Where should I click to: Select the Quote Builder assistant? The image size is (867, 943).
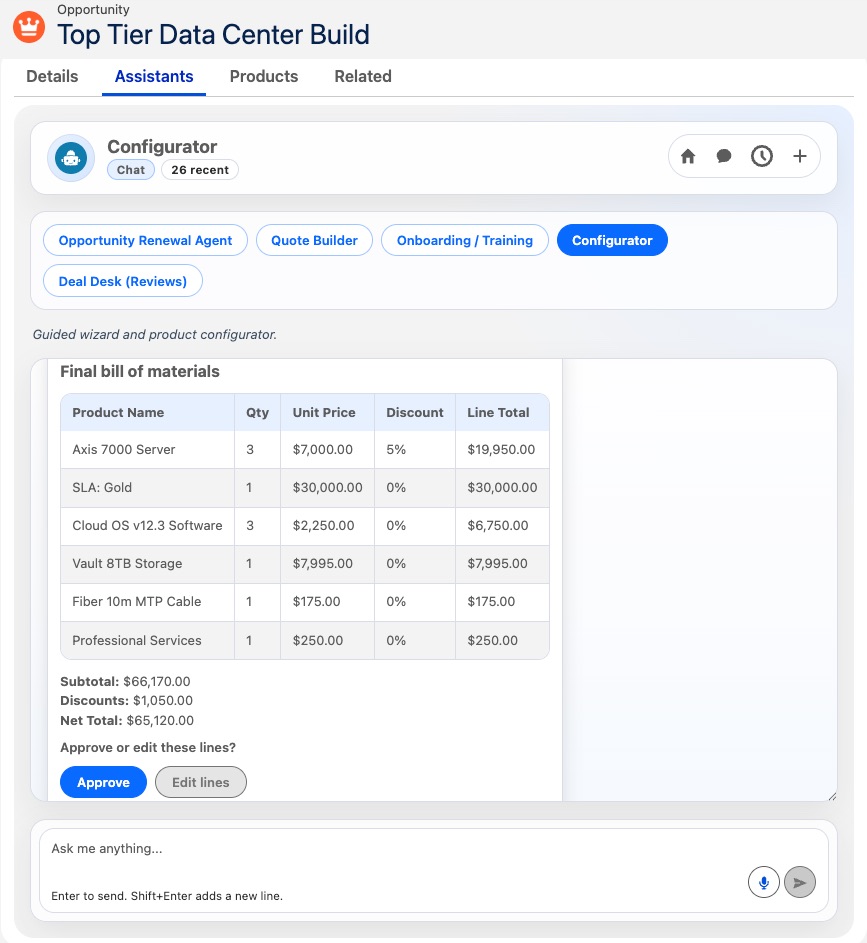coord(314,241)
